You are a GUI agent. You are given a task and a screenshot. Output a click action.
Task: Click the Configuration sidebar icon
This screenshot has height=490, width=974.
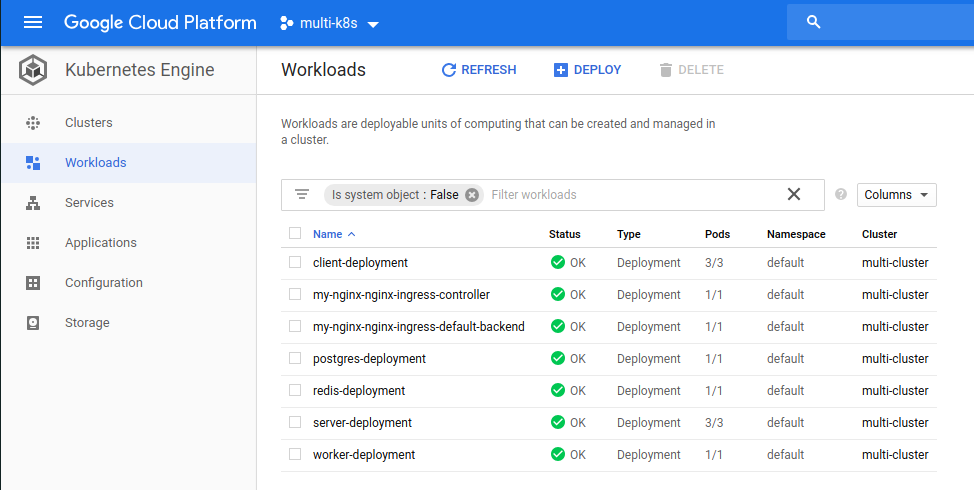click(x=33, y=283)
